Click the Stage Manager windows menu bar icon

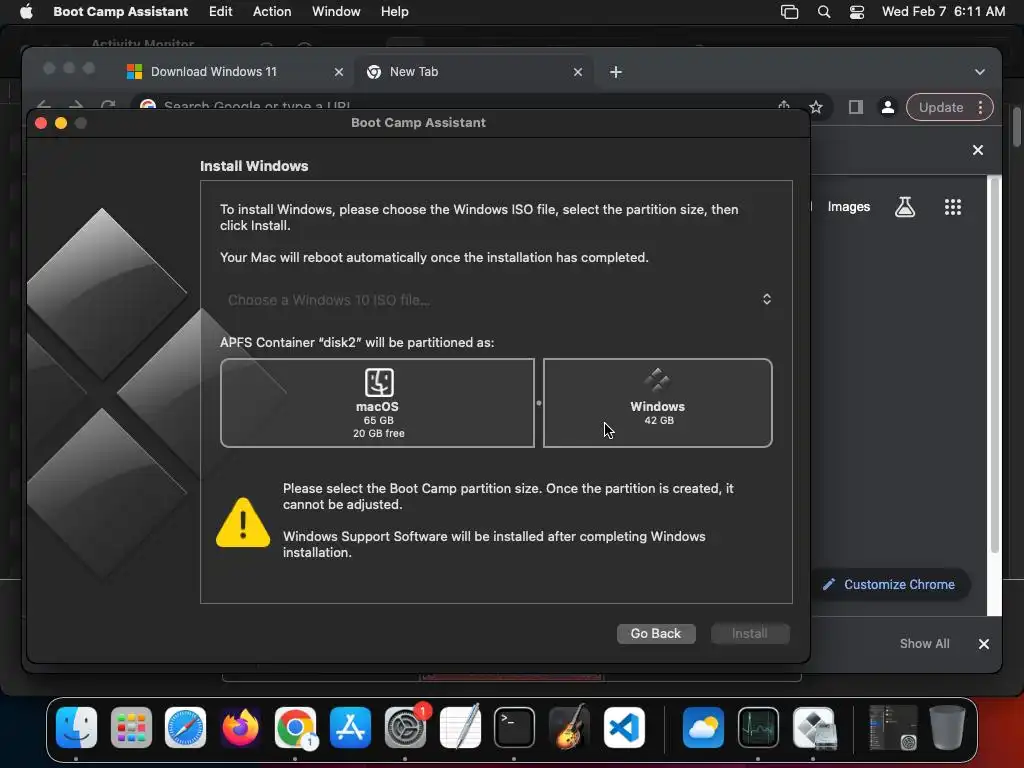789,12
